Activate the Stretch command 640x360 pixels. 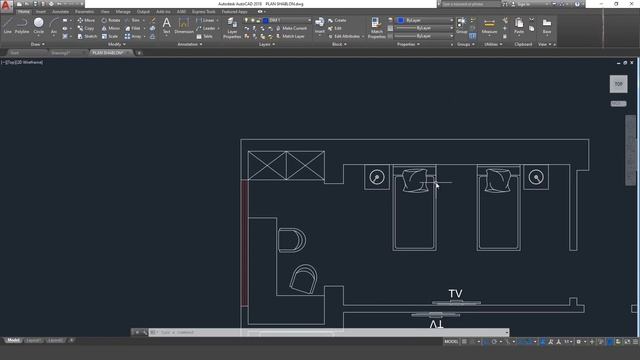[87, 36]
